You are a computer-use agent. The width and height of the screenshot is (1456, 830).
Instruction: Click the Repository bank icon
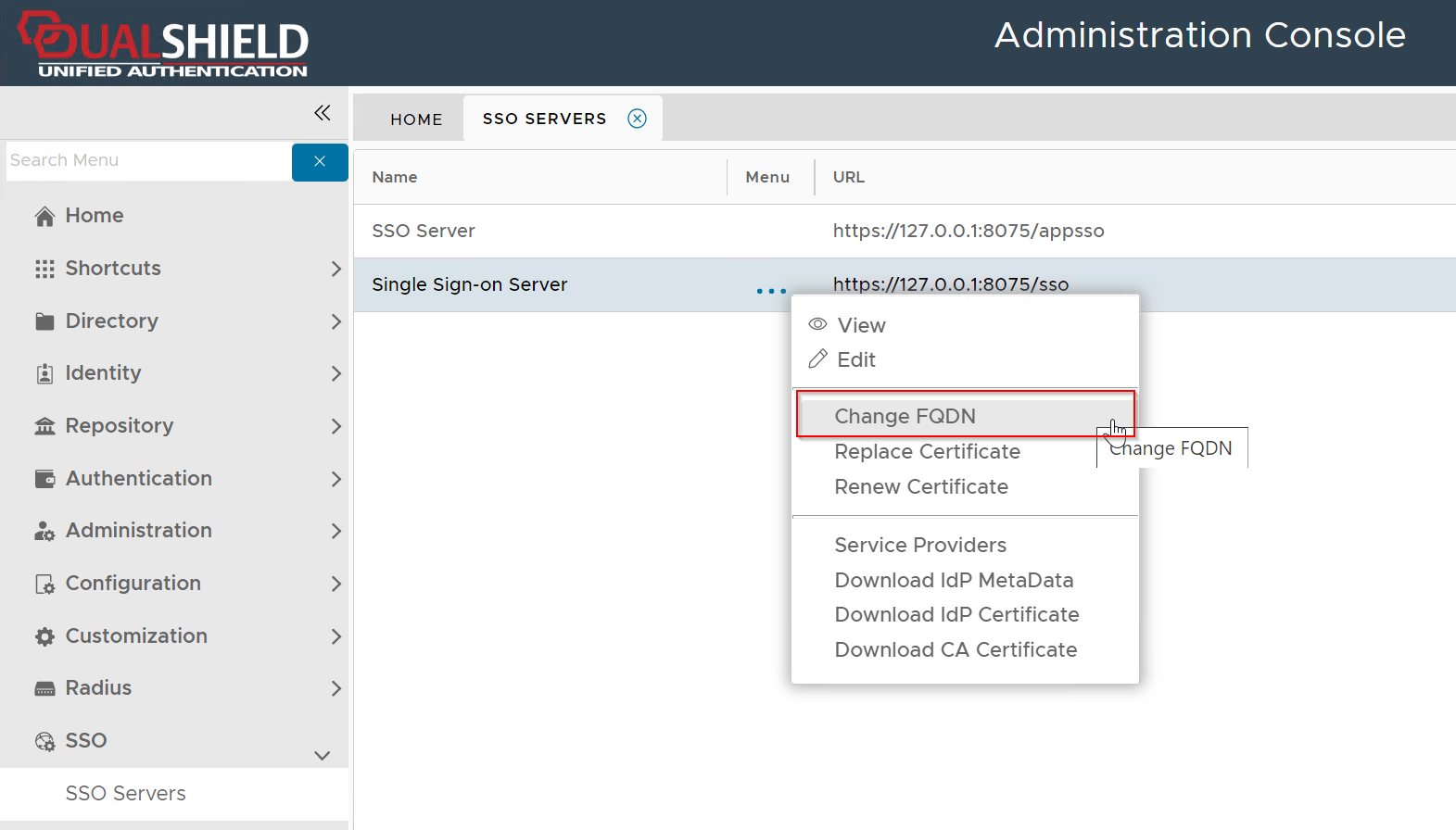pos(44,426)
